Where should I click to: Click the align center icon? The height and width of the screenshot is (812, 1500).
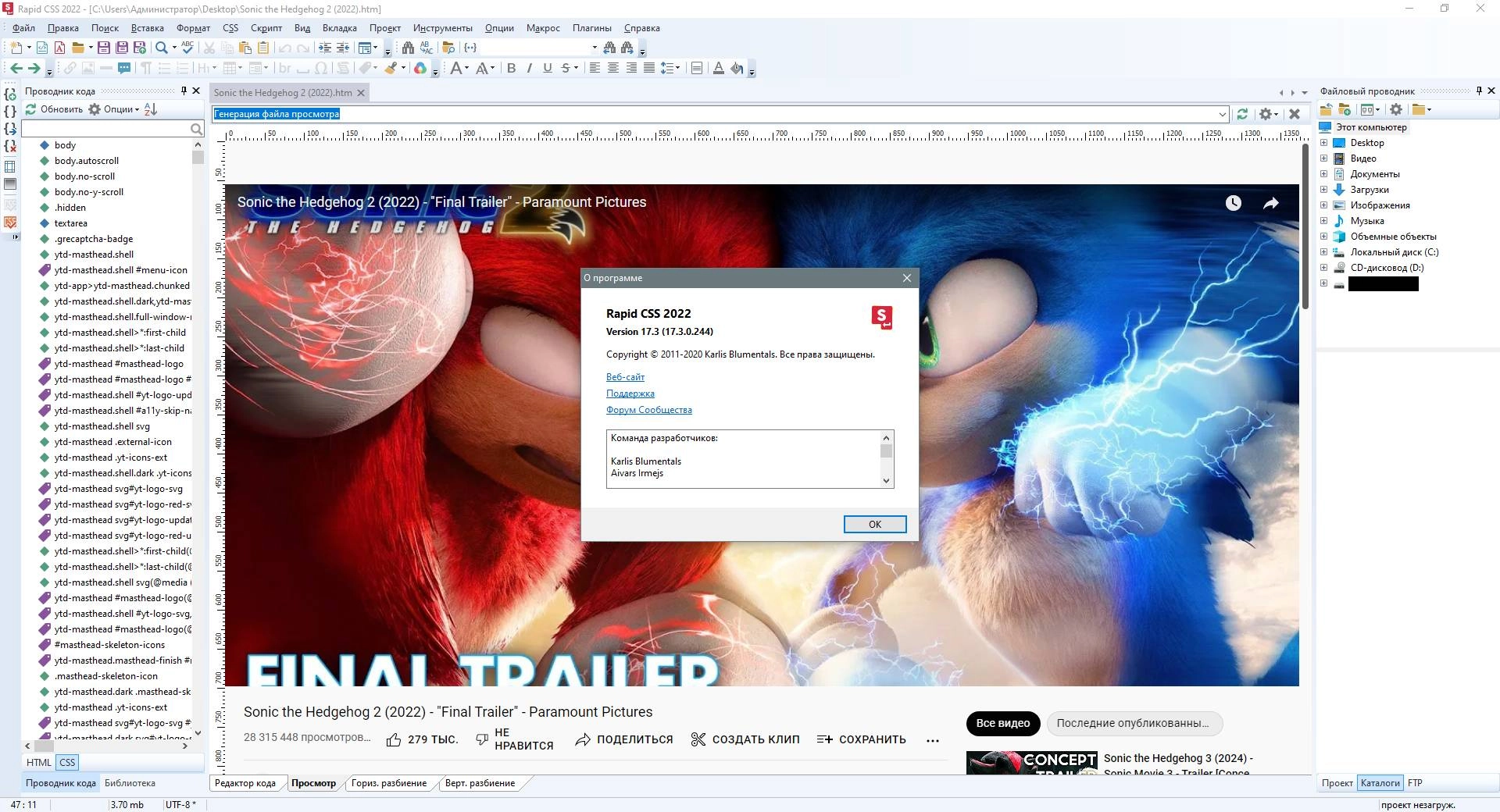pyautogui.click(x=613, y=68)
